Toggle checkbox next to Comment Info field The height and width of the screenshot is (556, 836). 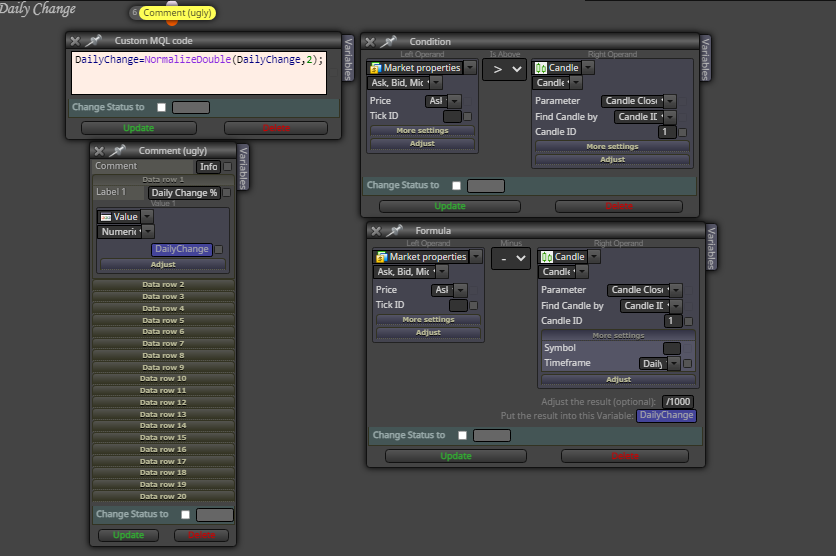click(x=228, y=166)
